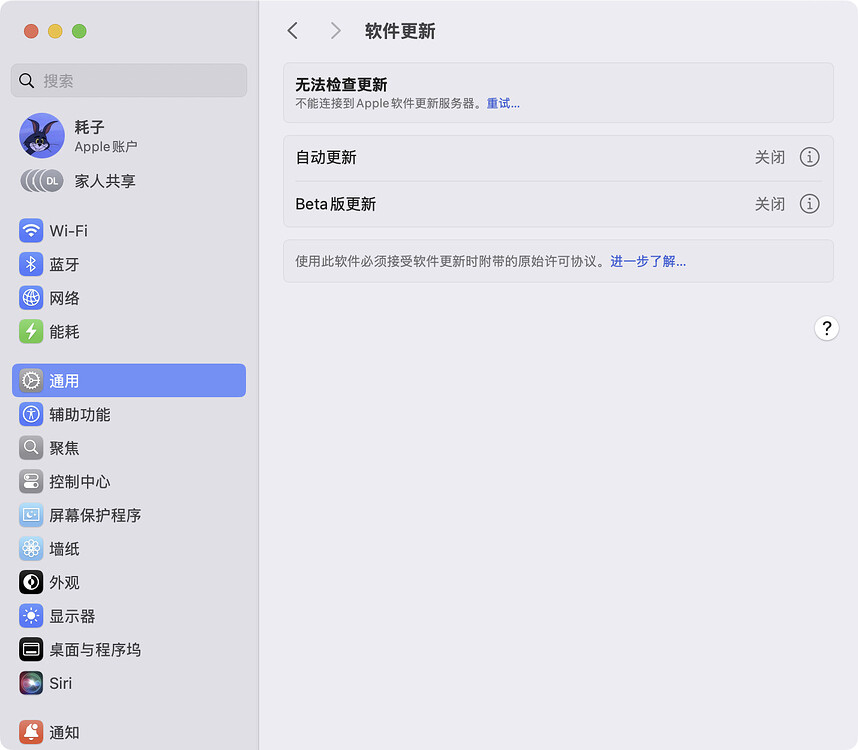Viewport: 858px width, 750px height.
Task: Click the 重试 link to retry update check
Action: [x=503, y=103]
